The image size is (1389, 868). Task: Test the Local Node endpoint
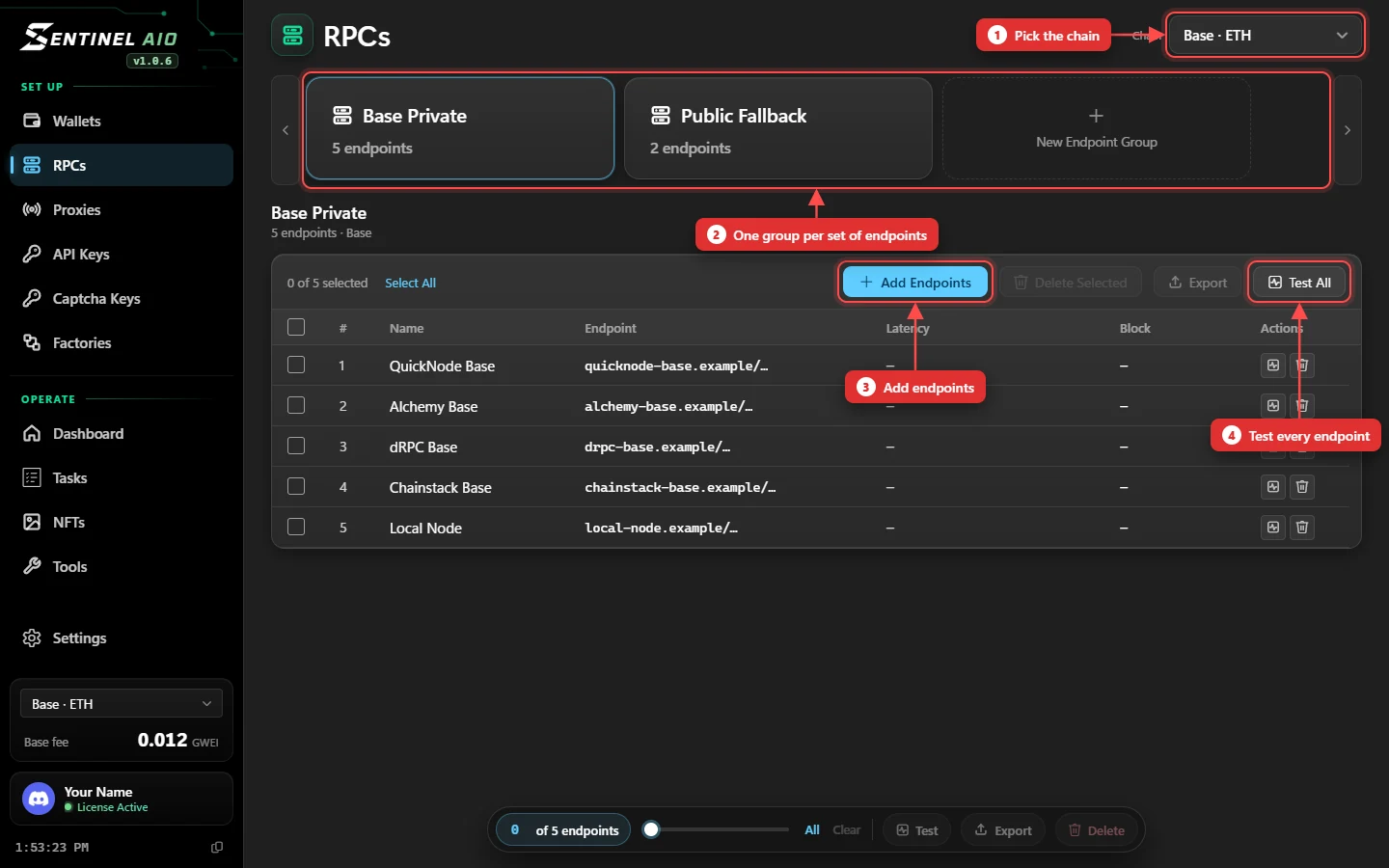click(1273, 528)
